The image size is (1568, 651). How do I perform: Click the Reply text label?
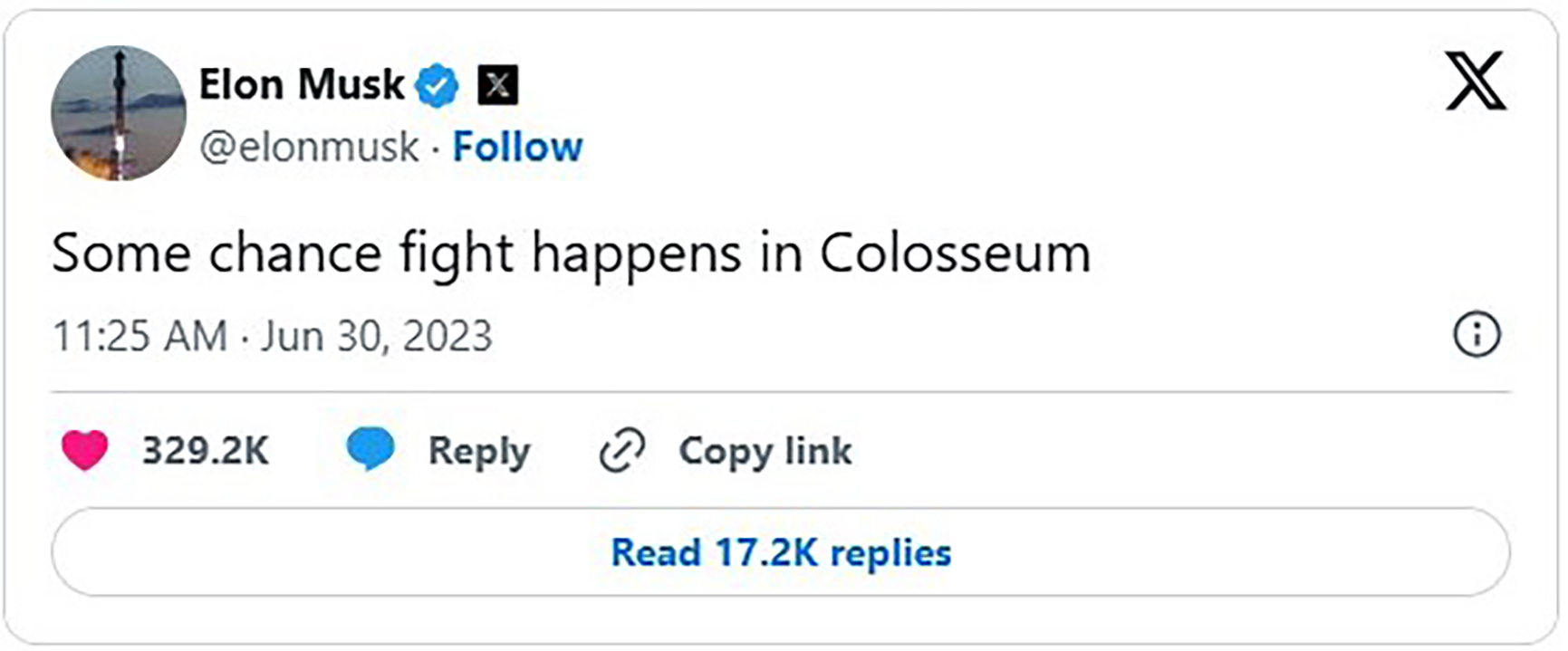click(478, 450)
